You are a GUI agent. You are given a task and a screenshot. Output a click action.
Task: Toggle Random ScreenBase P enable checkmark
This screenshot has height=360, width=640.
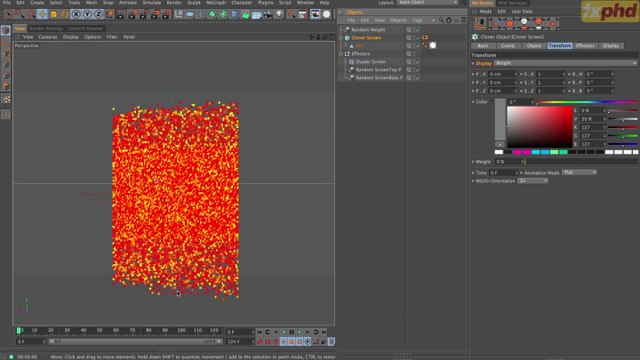[418, 78]
